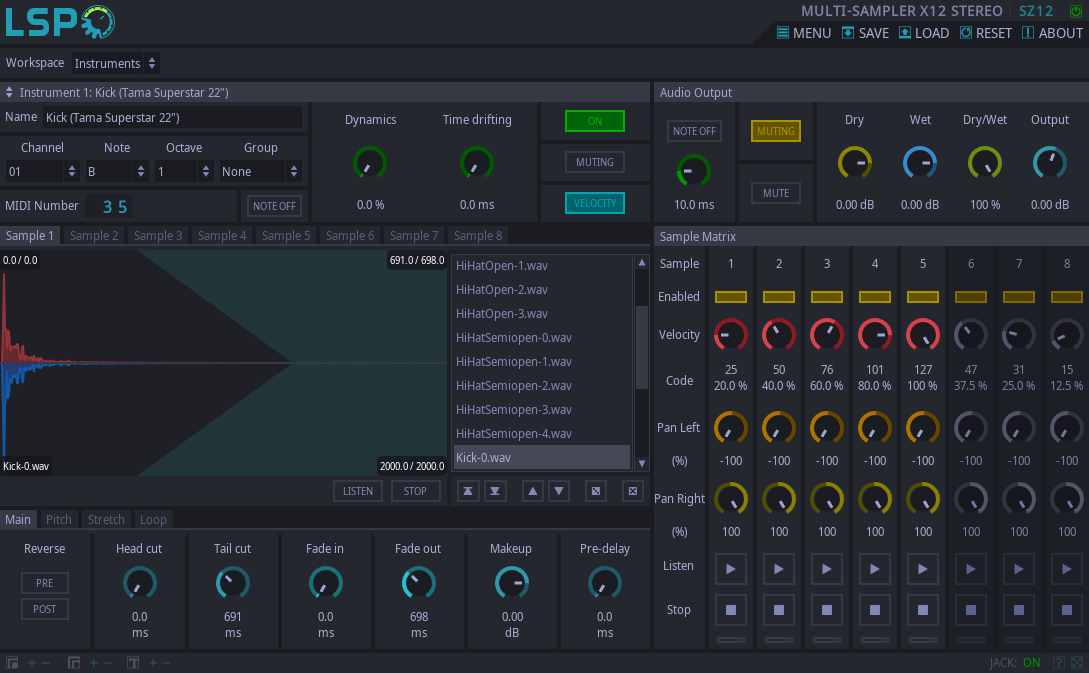Open the Stretch tab
Image resolution: width=1089 pixels, height=673 pixels.
click(106, 520)
